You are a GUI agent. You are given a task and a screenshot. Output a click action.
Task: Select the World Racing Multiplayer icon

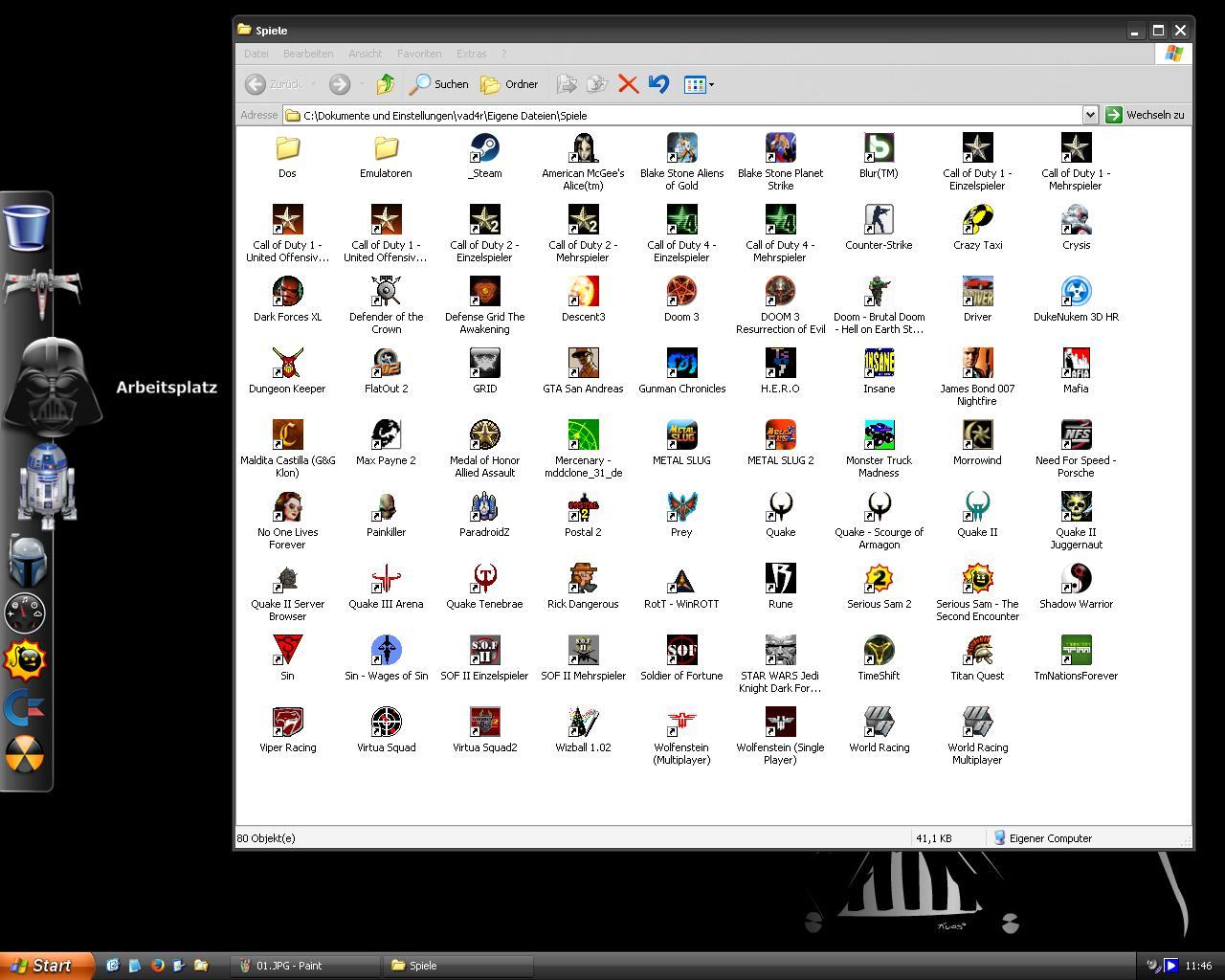coord(977,723)
